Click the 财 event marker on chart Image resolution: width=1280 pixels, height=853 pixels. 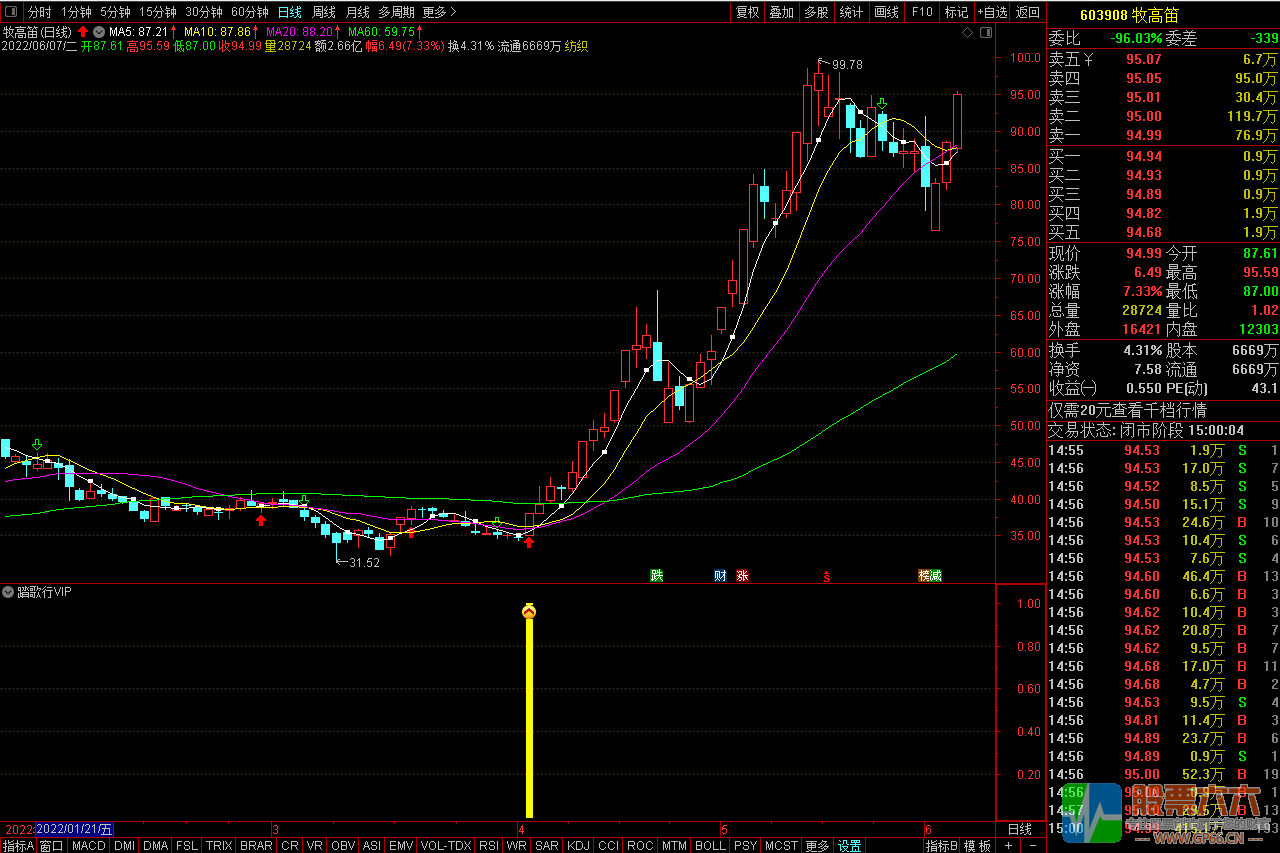pyautogui.click(x=720, y=575)
